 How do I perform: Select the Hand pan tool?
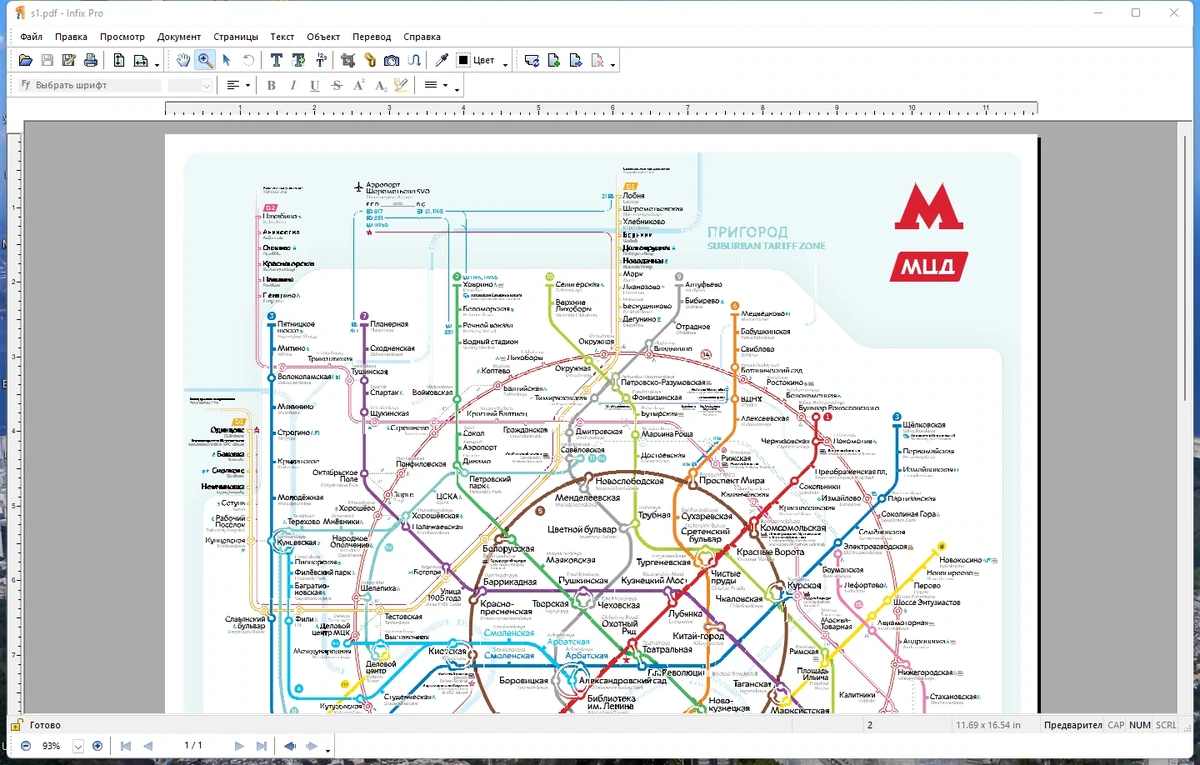pos(183,61)
